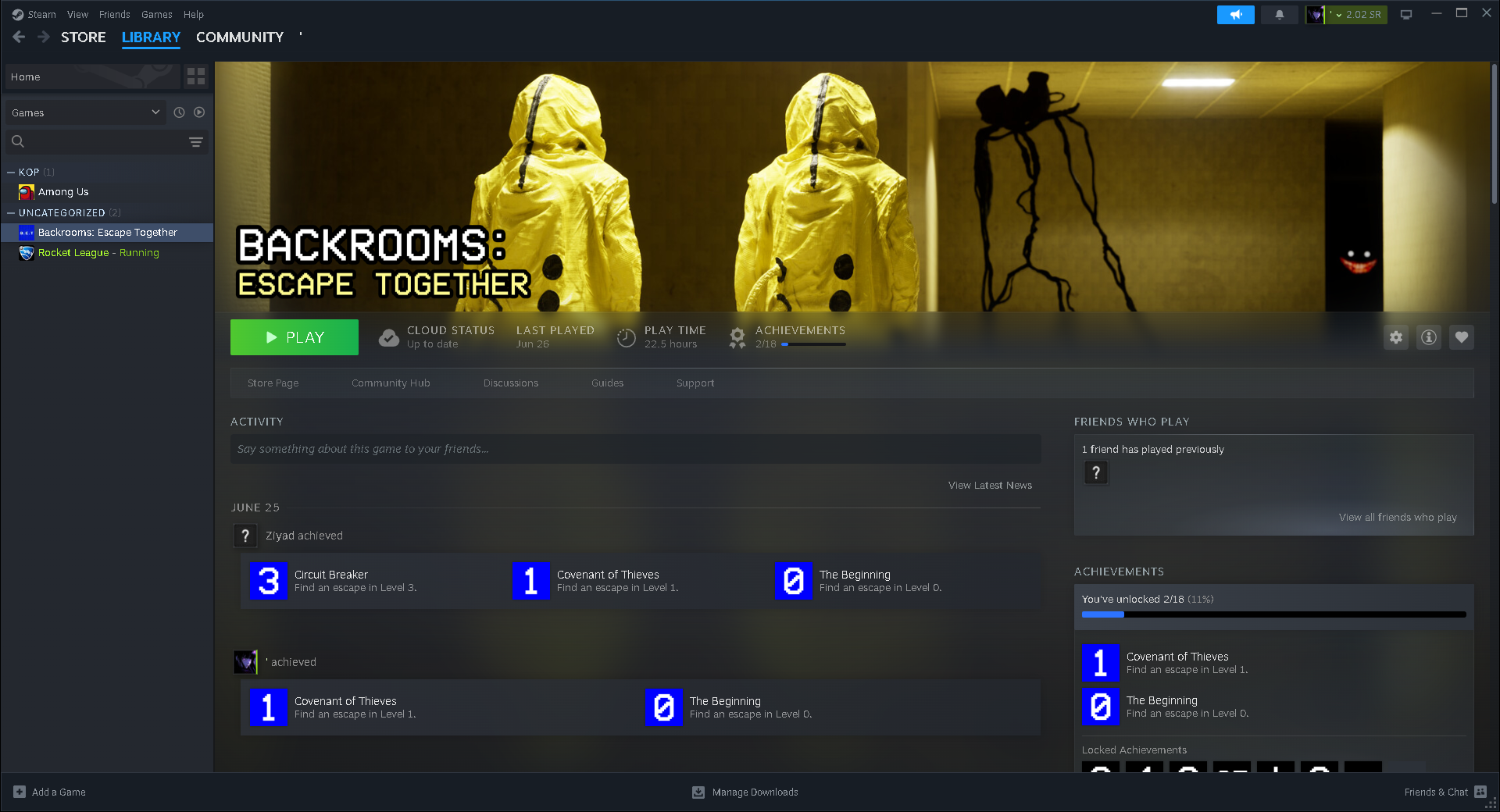Switch to the STORE tab
This screenshot has width=1500, height=812.
84,37
